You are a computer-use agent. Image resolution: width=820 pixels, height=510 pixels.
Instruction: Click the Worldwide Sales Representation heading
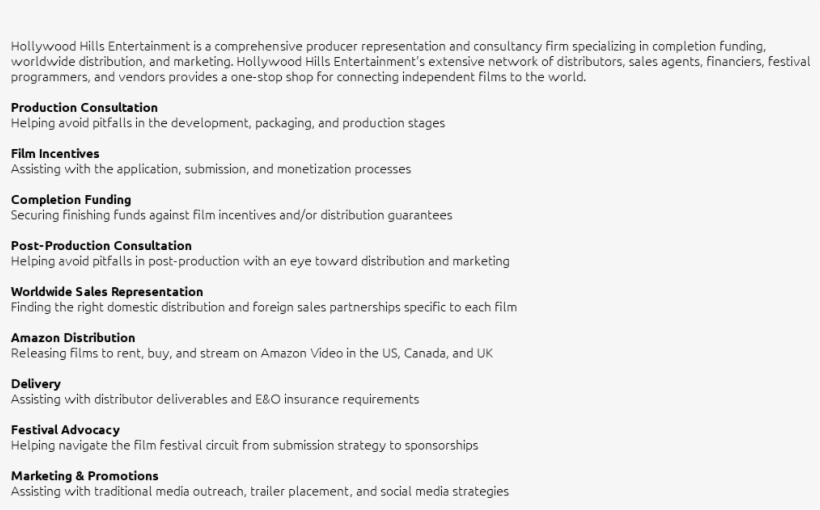click(x=107, y=292)
